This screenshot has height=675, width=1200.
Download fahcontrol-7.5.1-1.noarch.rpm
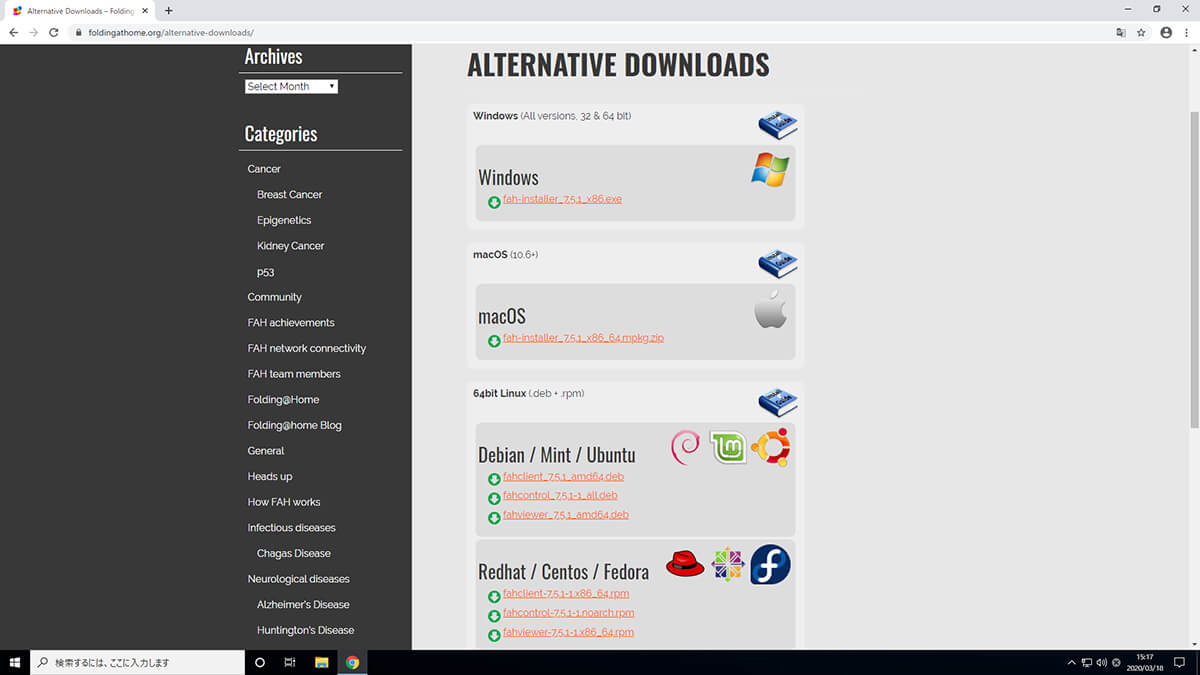click(568, 613)
